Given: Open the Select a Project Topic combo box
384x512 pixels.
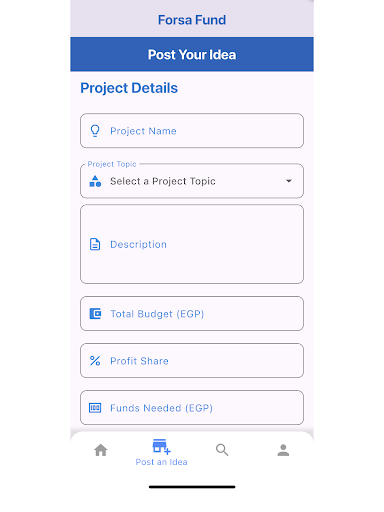Looking at the screenshot, I should click(192, 181).
